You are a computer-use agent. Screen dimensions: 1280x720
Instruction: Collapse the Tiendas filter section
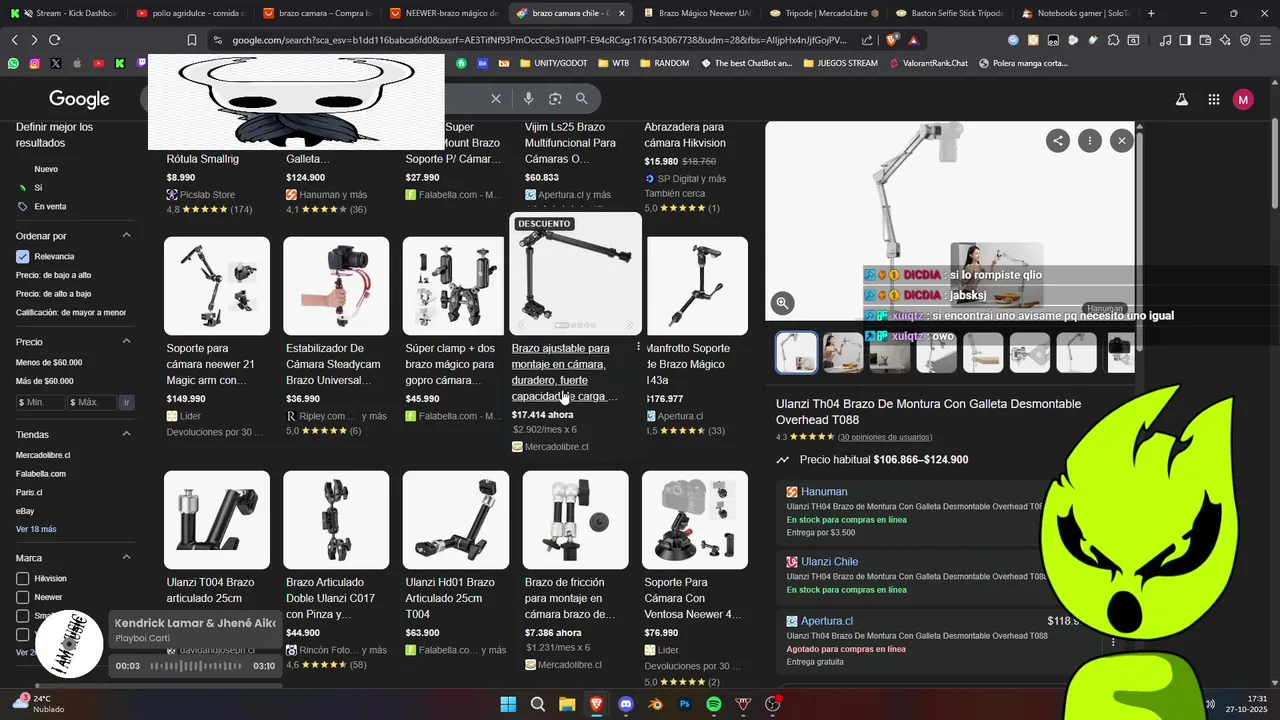[126, 434]
